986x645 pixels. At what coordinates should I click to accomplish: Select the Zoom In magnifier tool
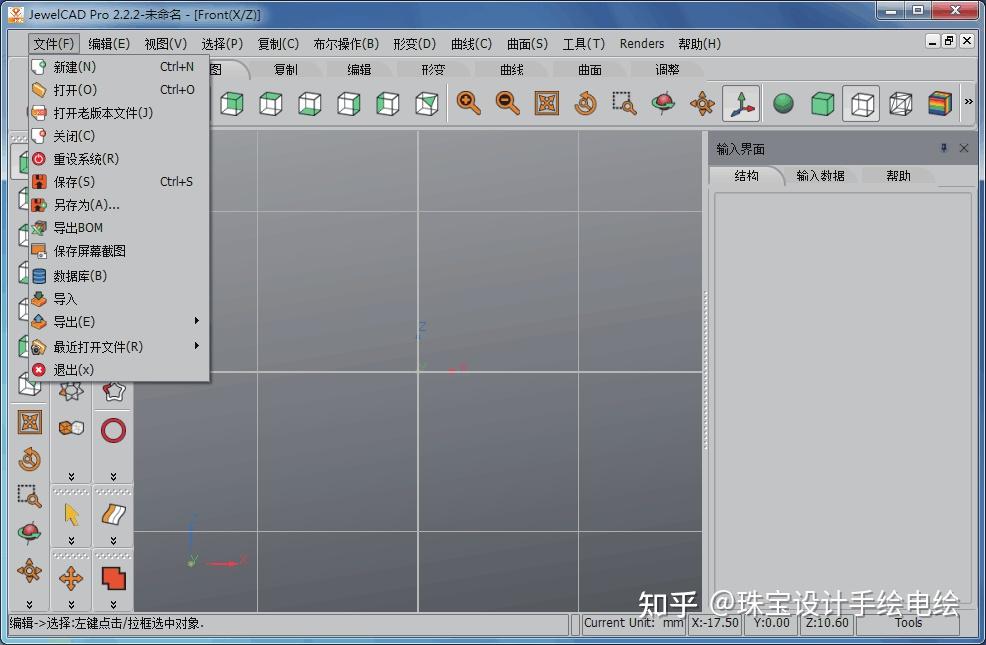pyautogui.click(x=468, y=101)
